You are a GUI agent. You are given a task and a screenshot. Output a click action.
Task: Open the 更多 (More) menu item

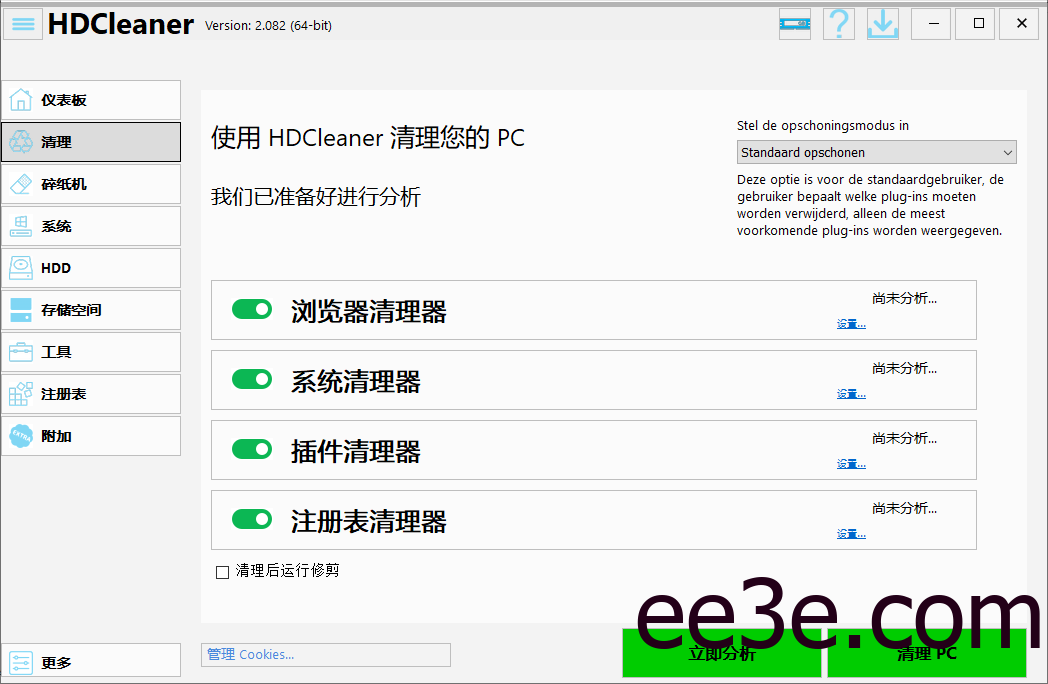click(90, 660)
